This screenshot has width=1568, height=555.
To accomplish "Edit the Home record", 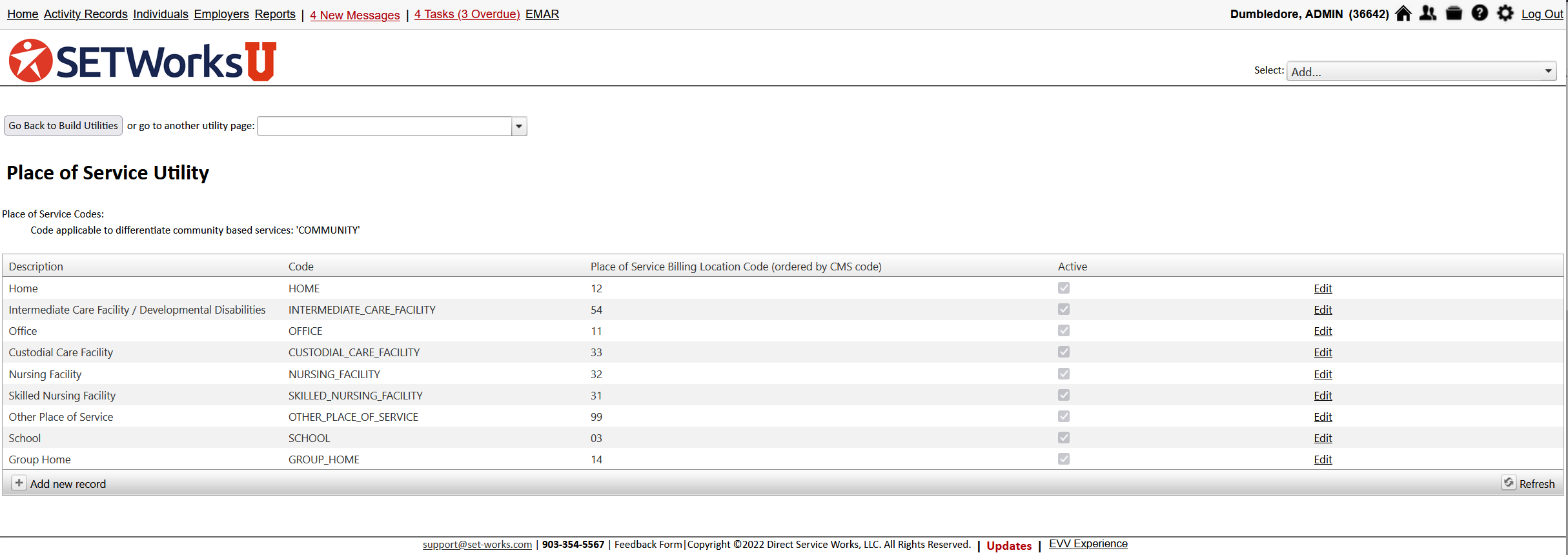I will coord(1323,288).
